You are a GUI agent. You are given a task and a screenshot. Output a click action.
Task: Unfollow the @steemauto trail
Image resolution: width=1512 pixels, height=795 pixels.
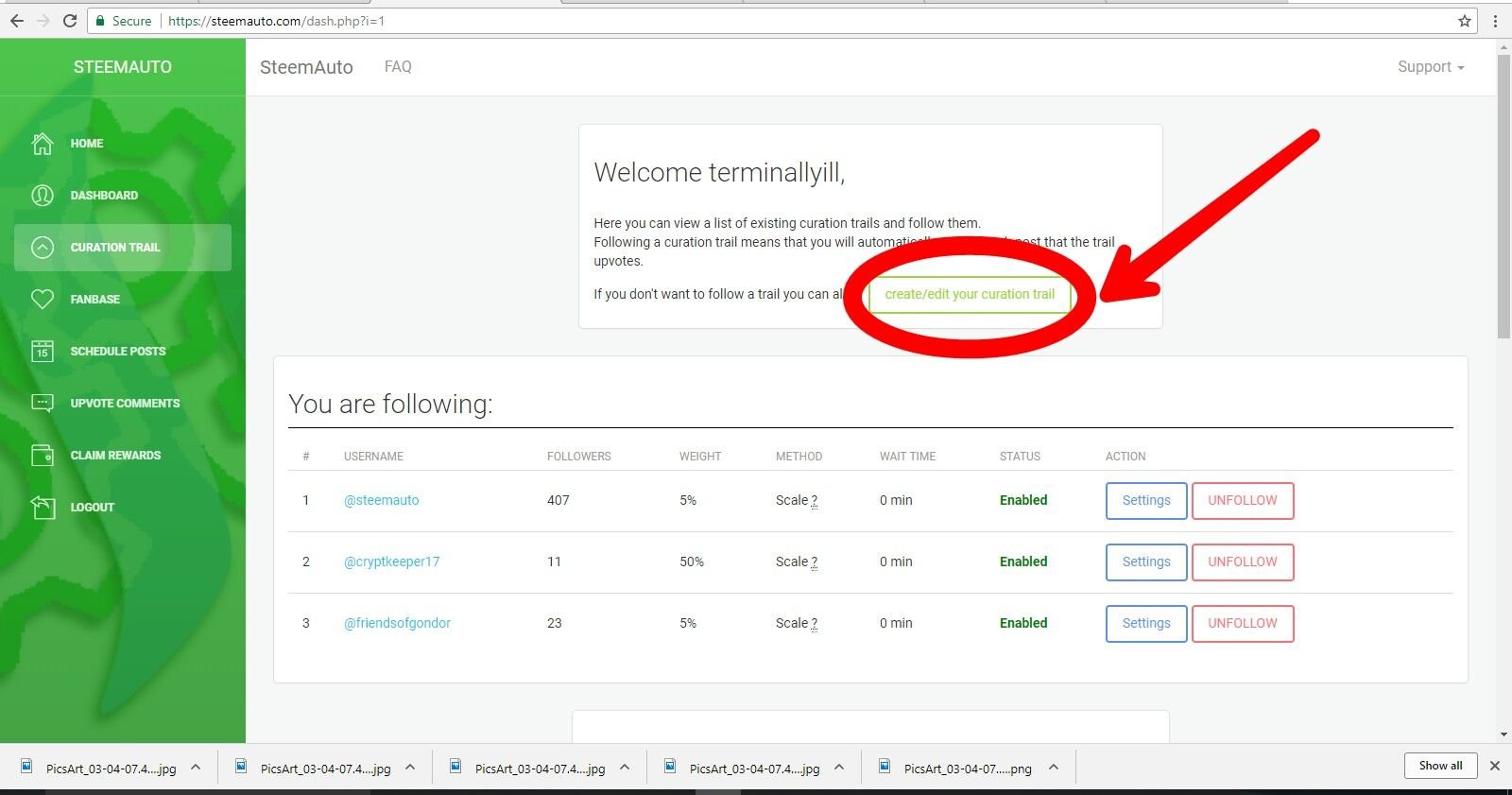coord(1243,501)
